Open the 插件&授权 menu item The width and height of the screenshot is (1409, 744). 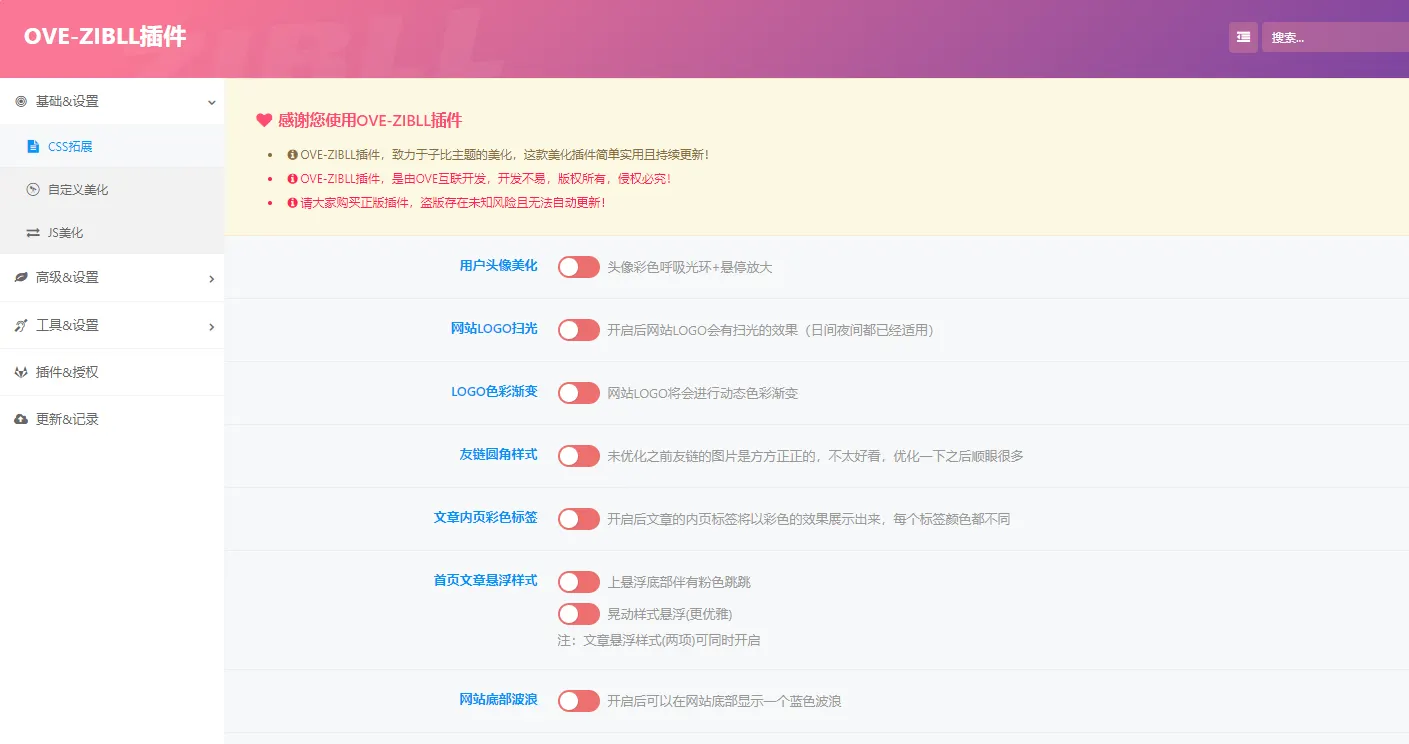pyautogui.click(x=112, y=372)
